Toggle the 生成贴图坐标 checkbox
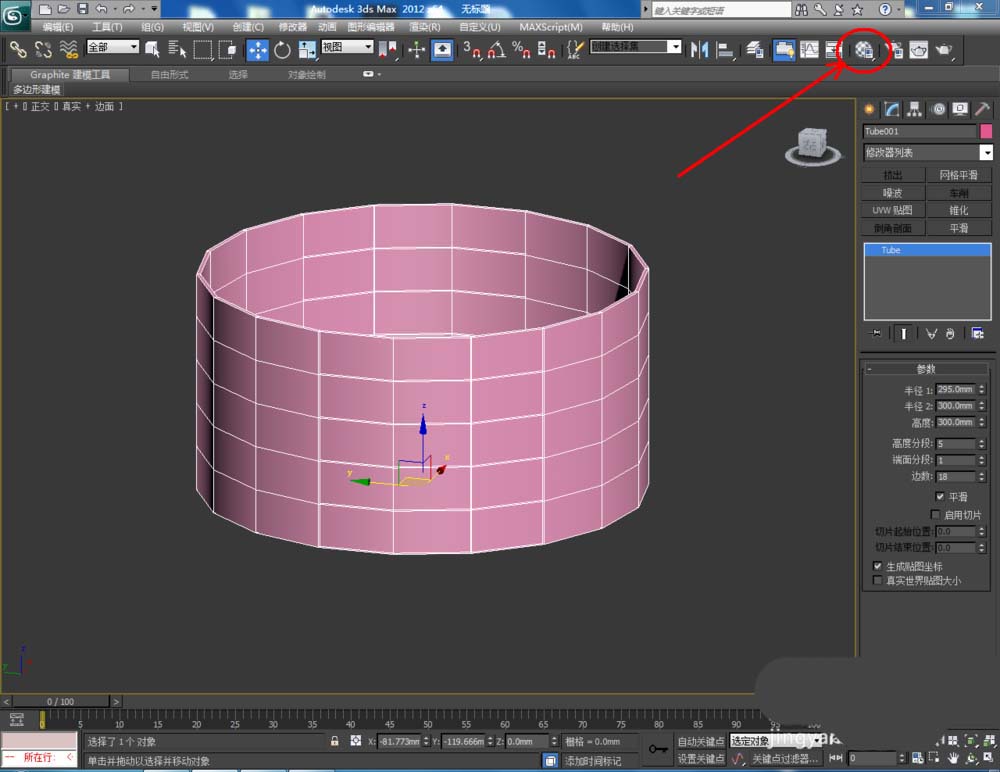1000x772 pixels. pyautogui.click(x=878, y=566)
